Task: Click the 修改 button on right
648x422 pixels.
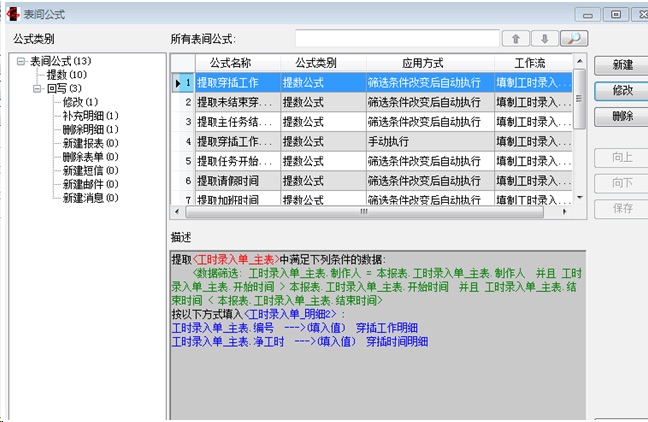Action: (x=622, y=91)
